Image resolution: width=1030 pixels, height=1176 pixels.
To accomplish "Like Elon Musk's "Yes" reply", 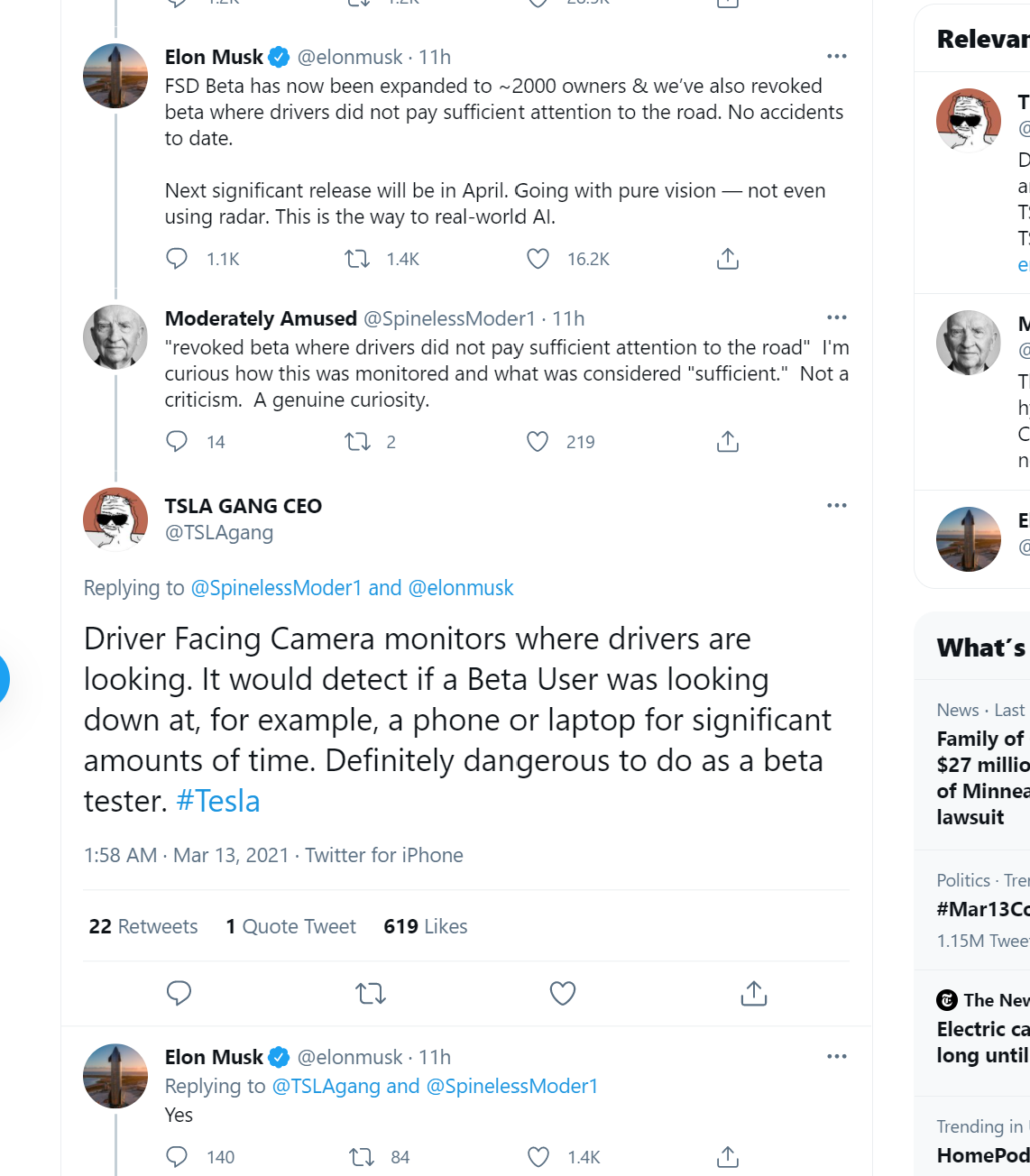I will (538, 1157).
